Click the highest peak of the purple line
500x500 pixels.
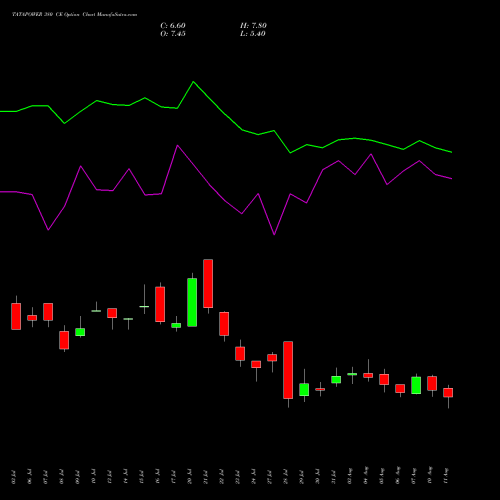coord(177,145)
